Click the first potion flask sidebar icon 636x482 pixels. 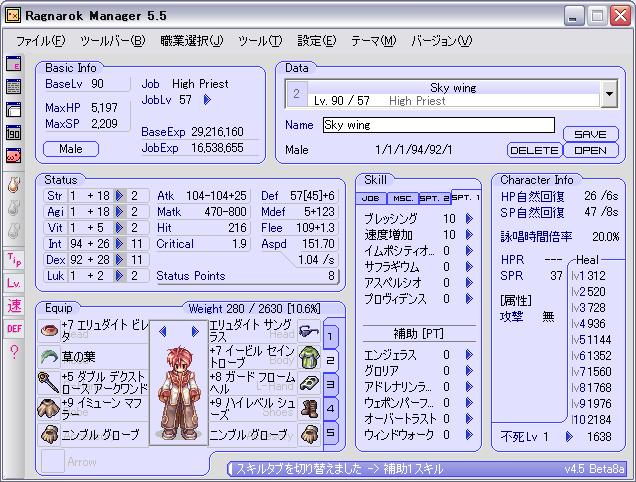[x=14, y=185]
